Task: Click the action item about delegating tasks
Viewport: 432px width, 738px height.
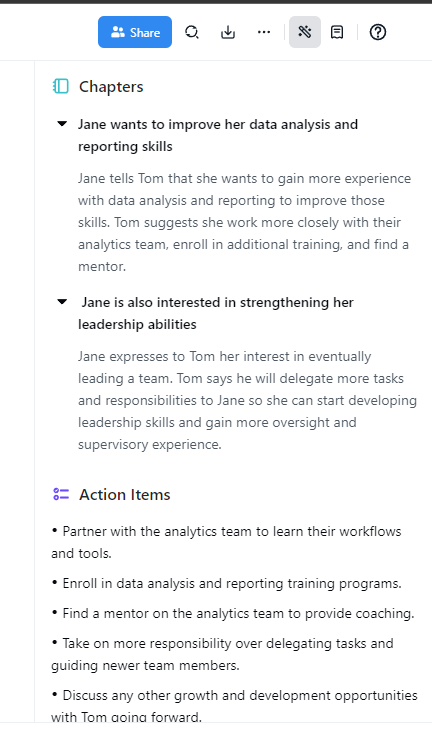Action: [x=222, y=654]
